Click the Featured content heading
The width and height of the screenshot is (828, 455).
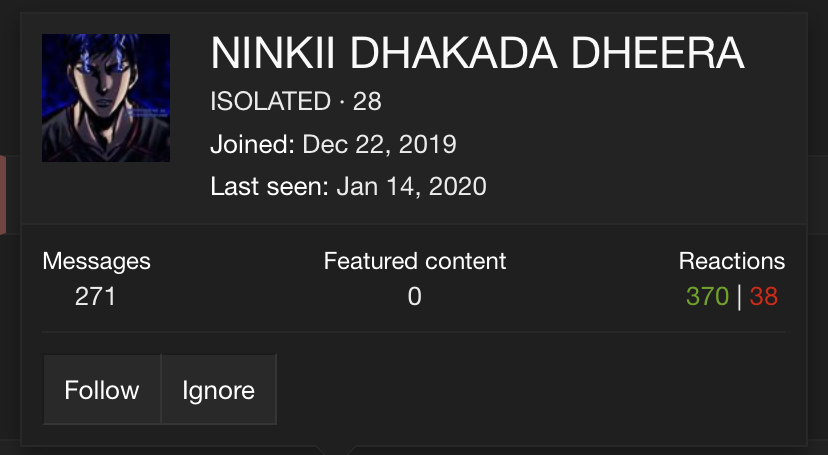[415, 261]
